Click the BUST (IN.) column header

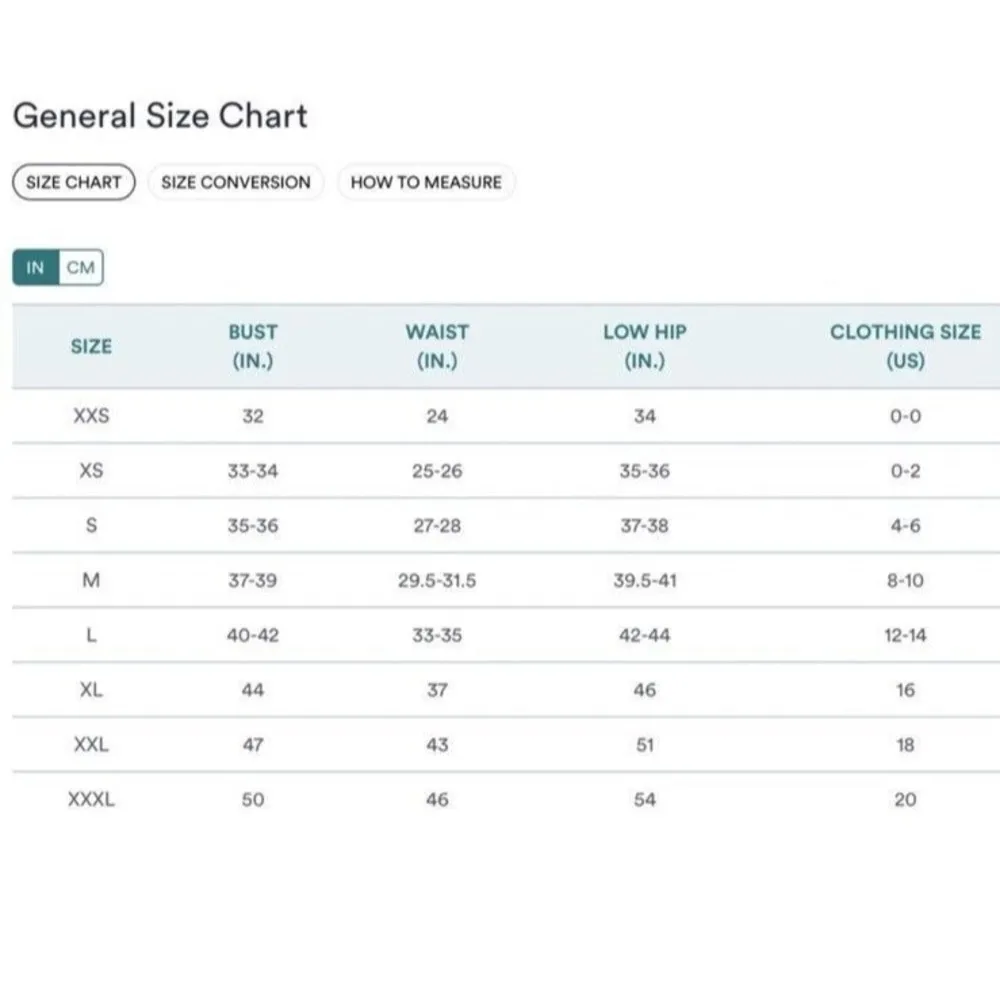point(253,346)
